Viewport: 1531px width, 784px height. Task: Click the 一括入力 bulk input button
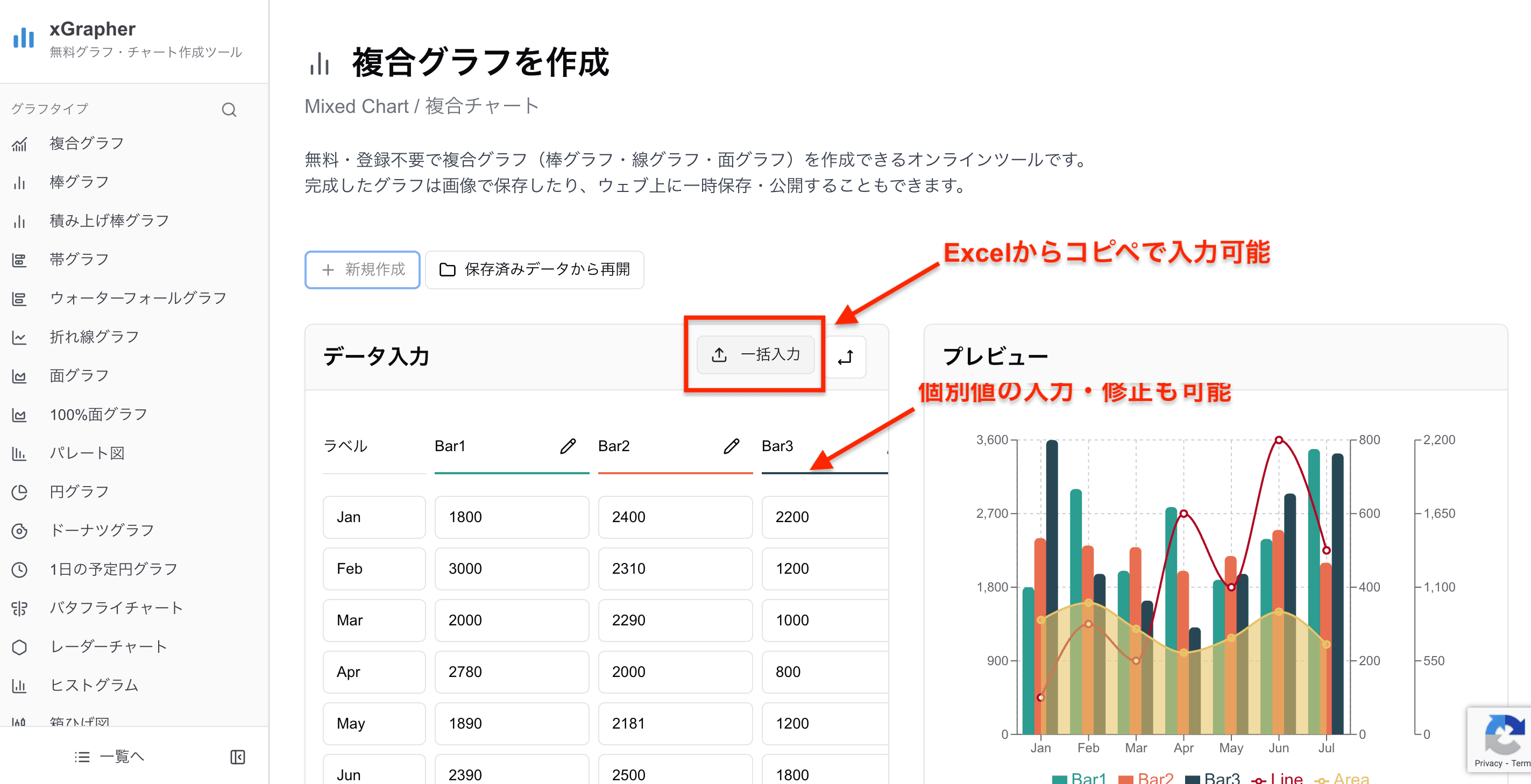coord(755,355)
